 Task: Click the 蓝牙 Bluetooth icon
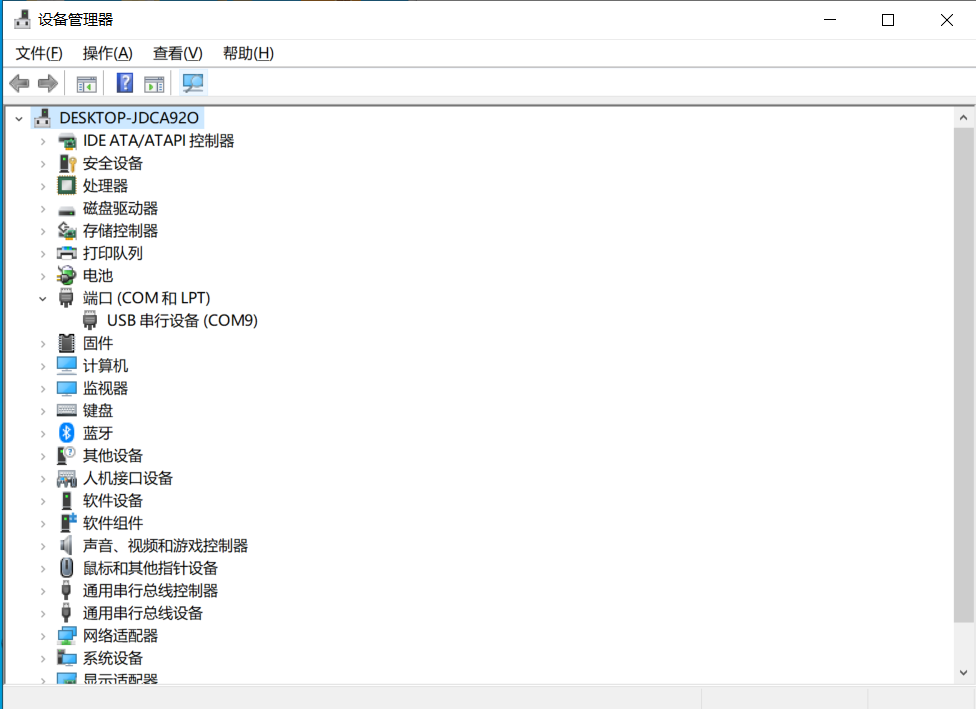pyautogui.click(x=67, y=433)
